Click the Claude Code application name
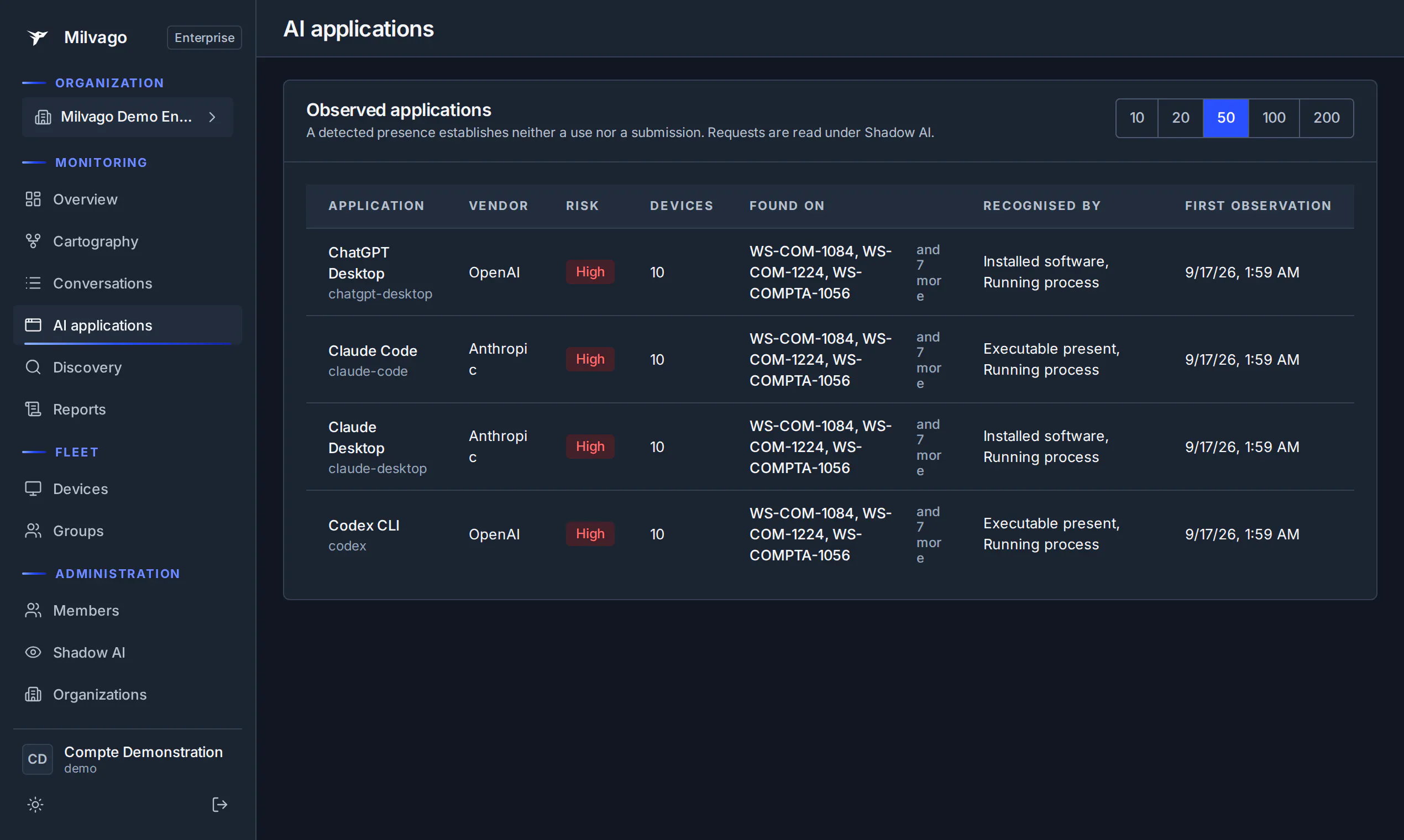Viewport: 1404px width, 840px height. point(373,351)
